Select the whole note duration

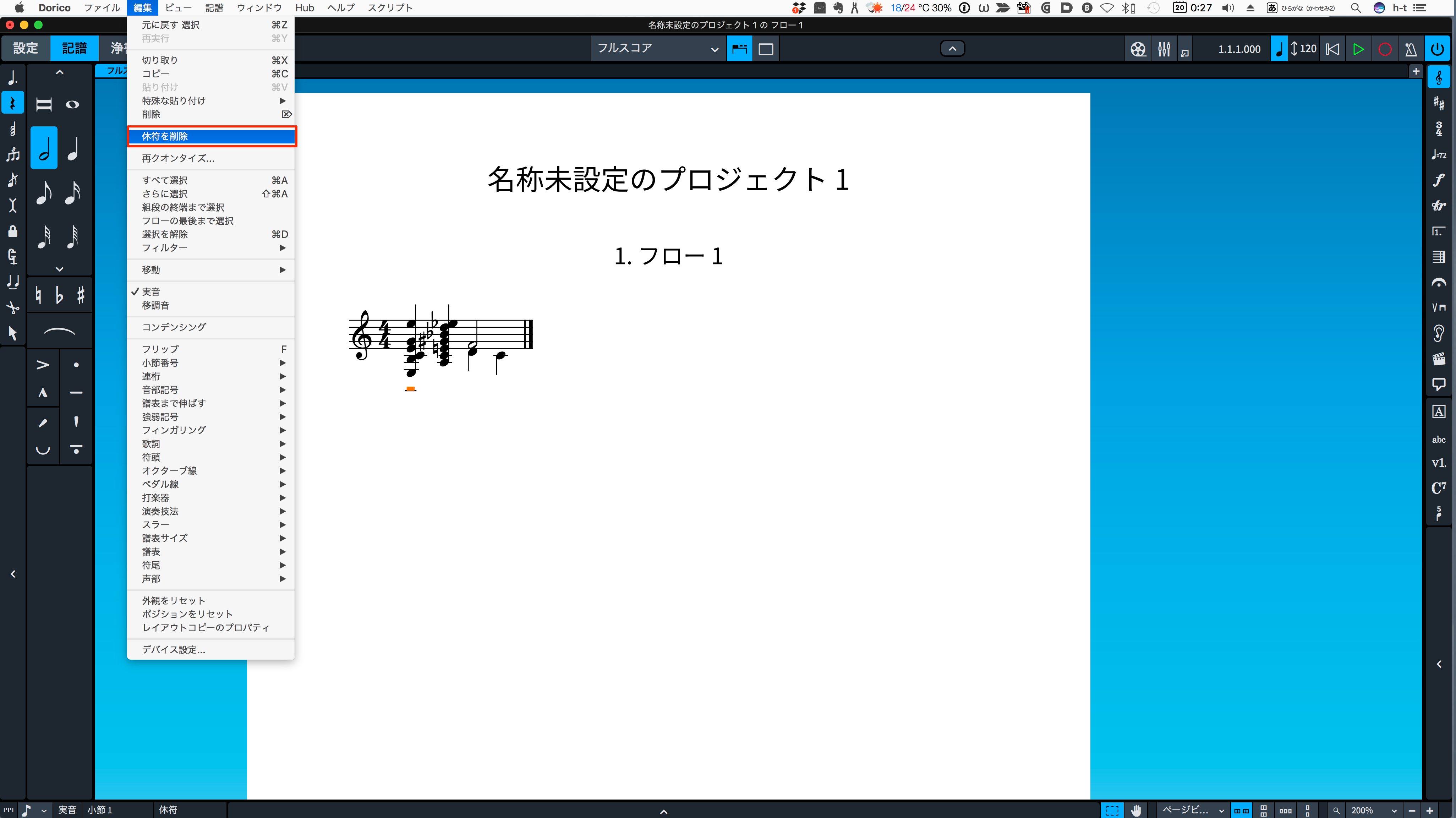[x=72, y=105]
